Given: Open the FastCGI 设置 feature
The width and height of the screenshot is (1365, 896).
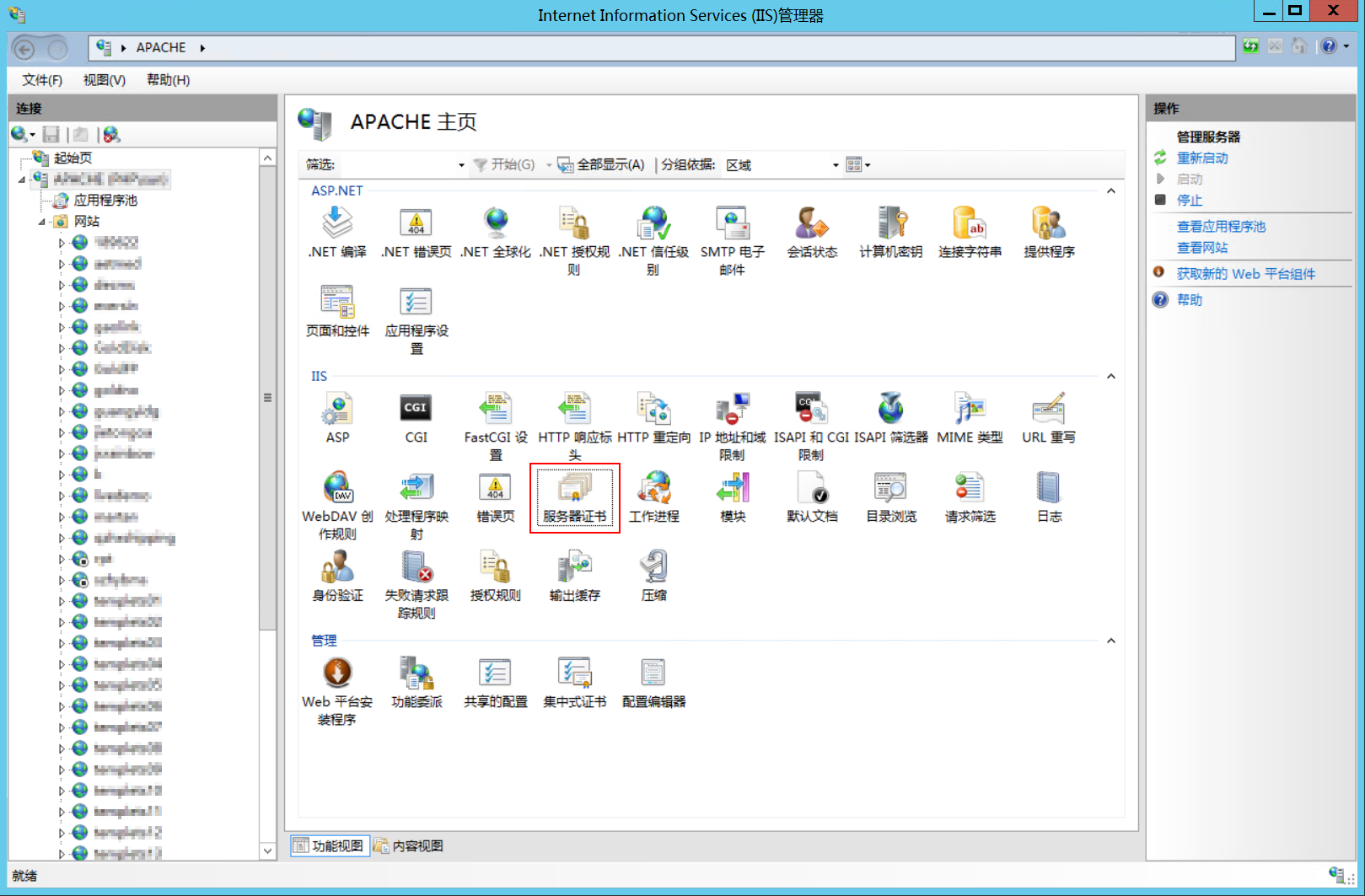Looking at the screenshot, I should 496,427.
